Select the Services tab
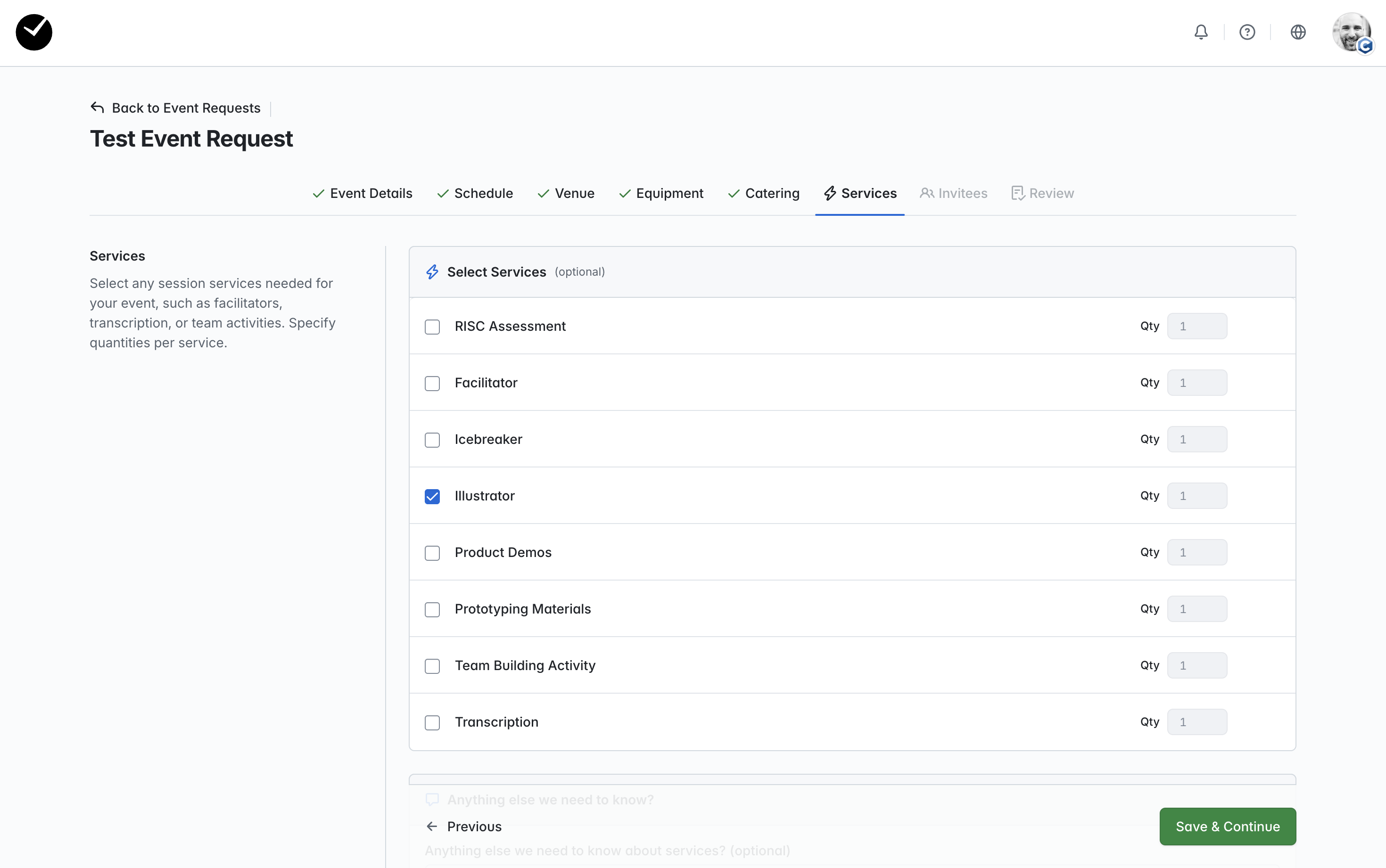Screen dimensions: 1386x868 (860, 194)
